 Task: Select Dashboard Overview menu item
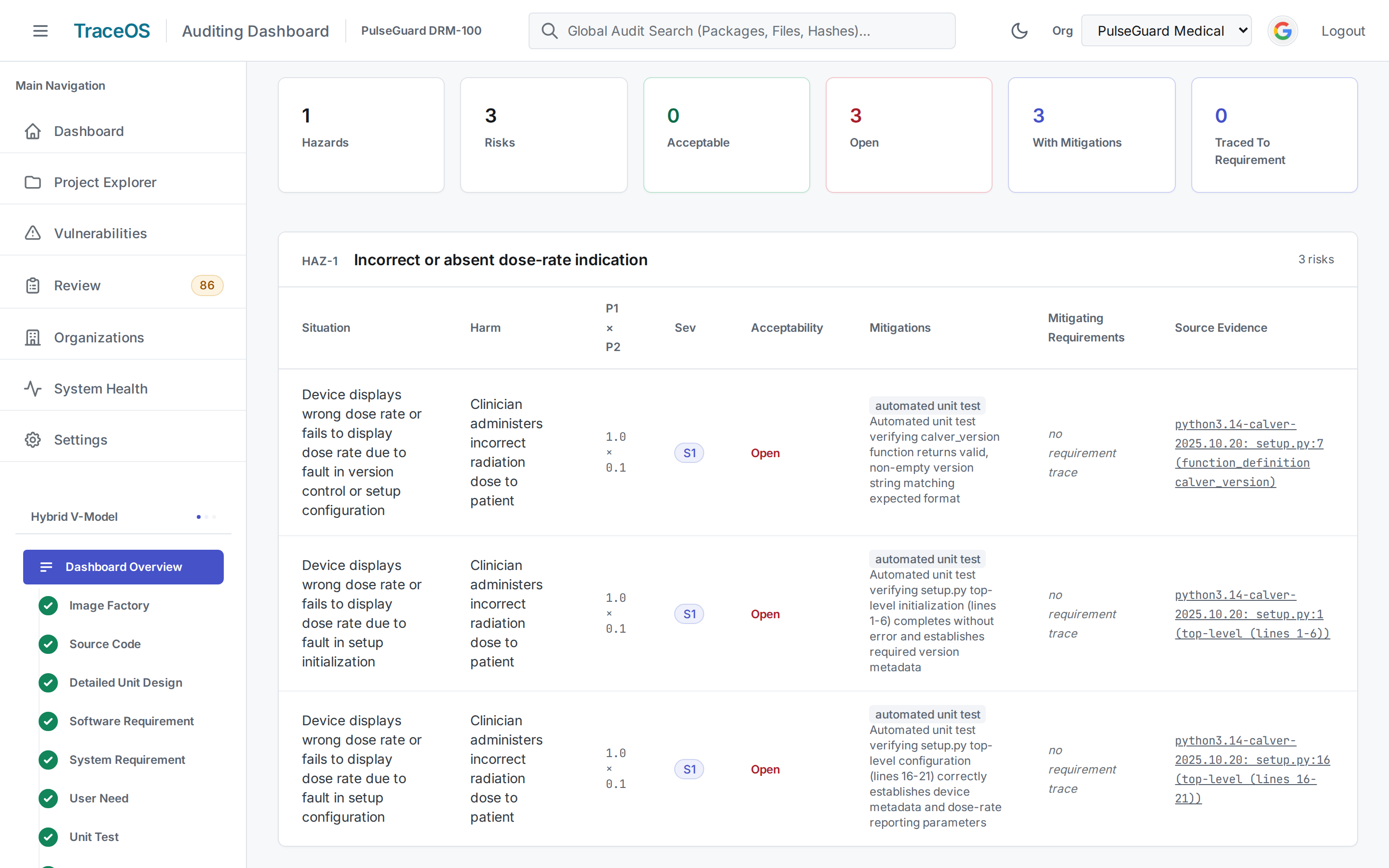(123, 567)
